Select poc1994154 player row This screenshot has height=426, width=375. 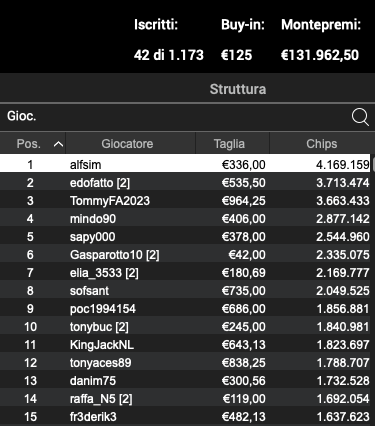185,309
